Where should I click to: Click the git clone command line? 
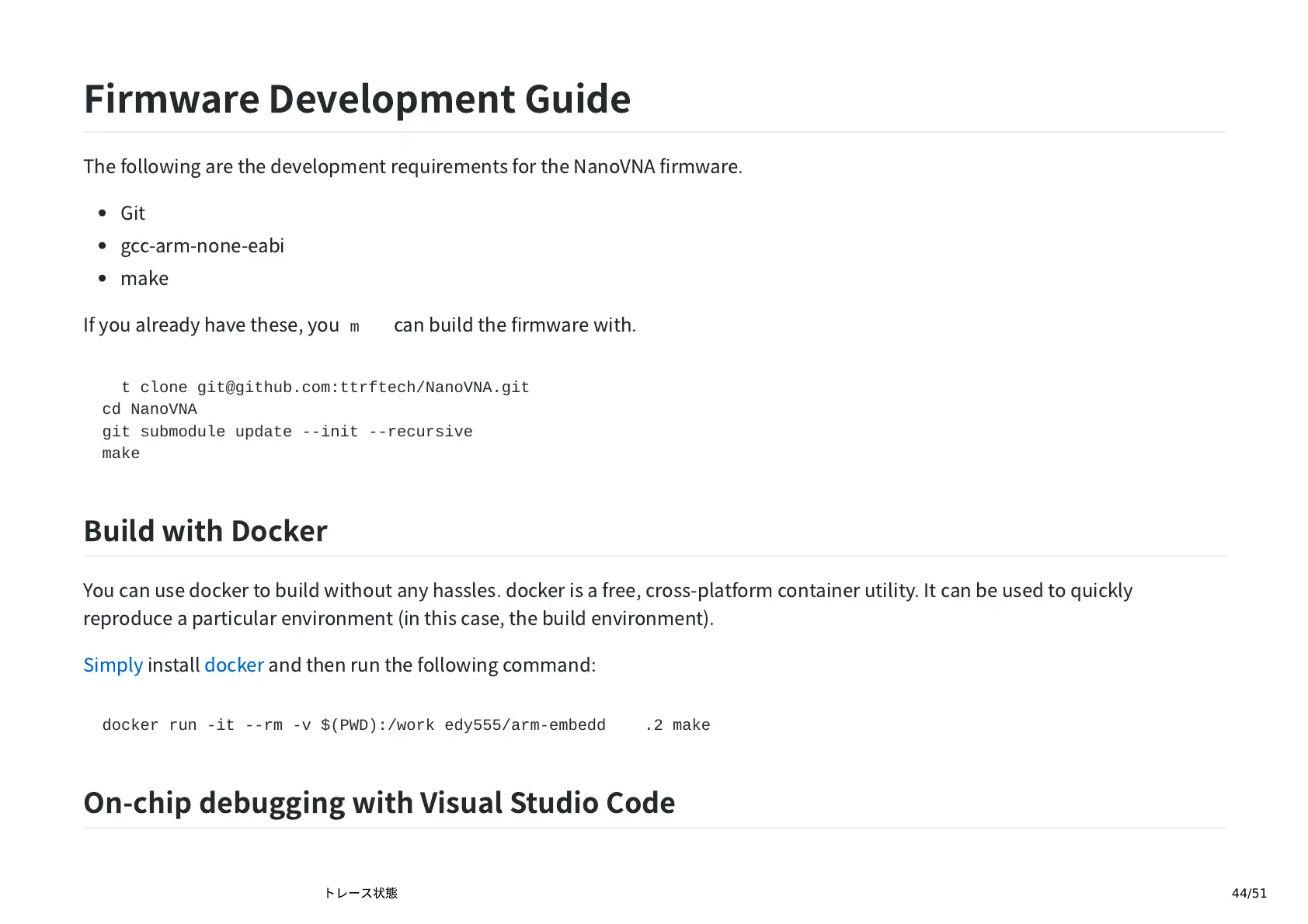tap(325, 387)
